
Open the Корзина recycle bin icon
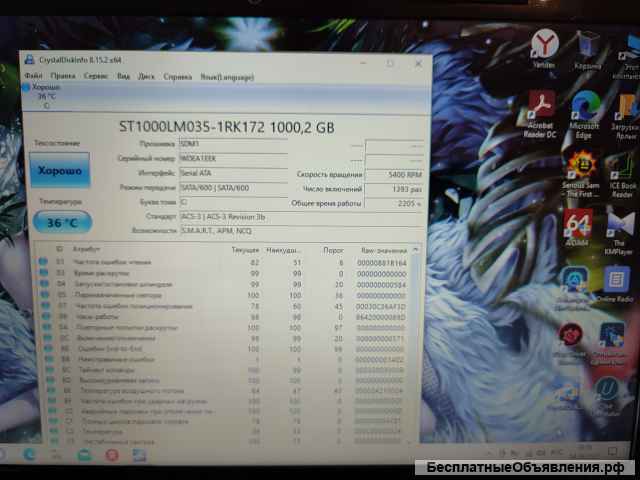coord(588,50)
